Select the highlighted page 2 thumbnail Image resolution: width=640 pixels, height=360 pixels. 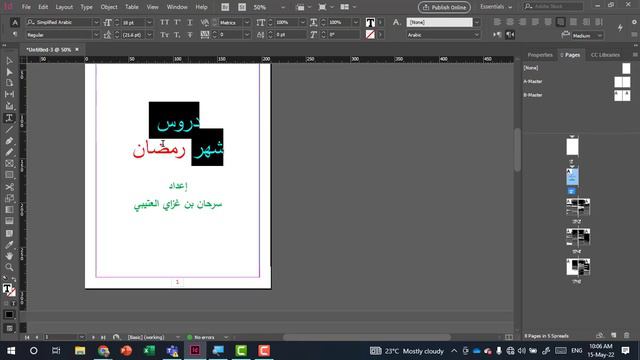click(572, 177)
